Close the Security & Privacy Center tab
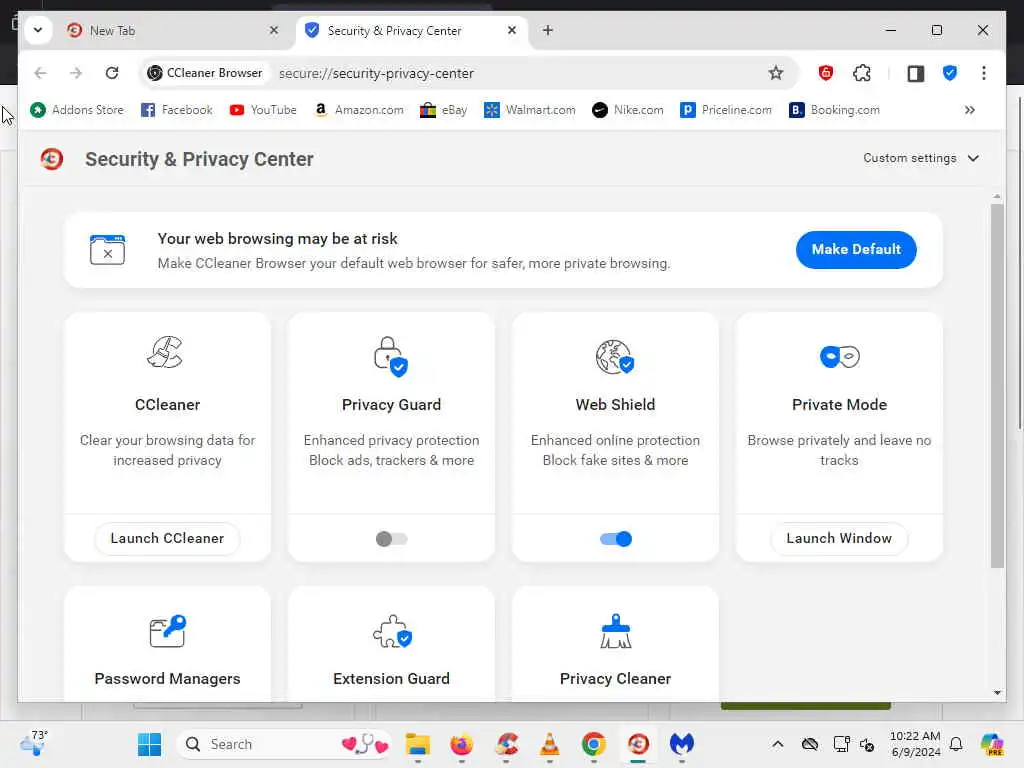The image size is (1024, 768). [512, 30]
